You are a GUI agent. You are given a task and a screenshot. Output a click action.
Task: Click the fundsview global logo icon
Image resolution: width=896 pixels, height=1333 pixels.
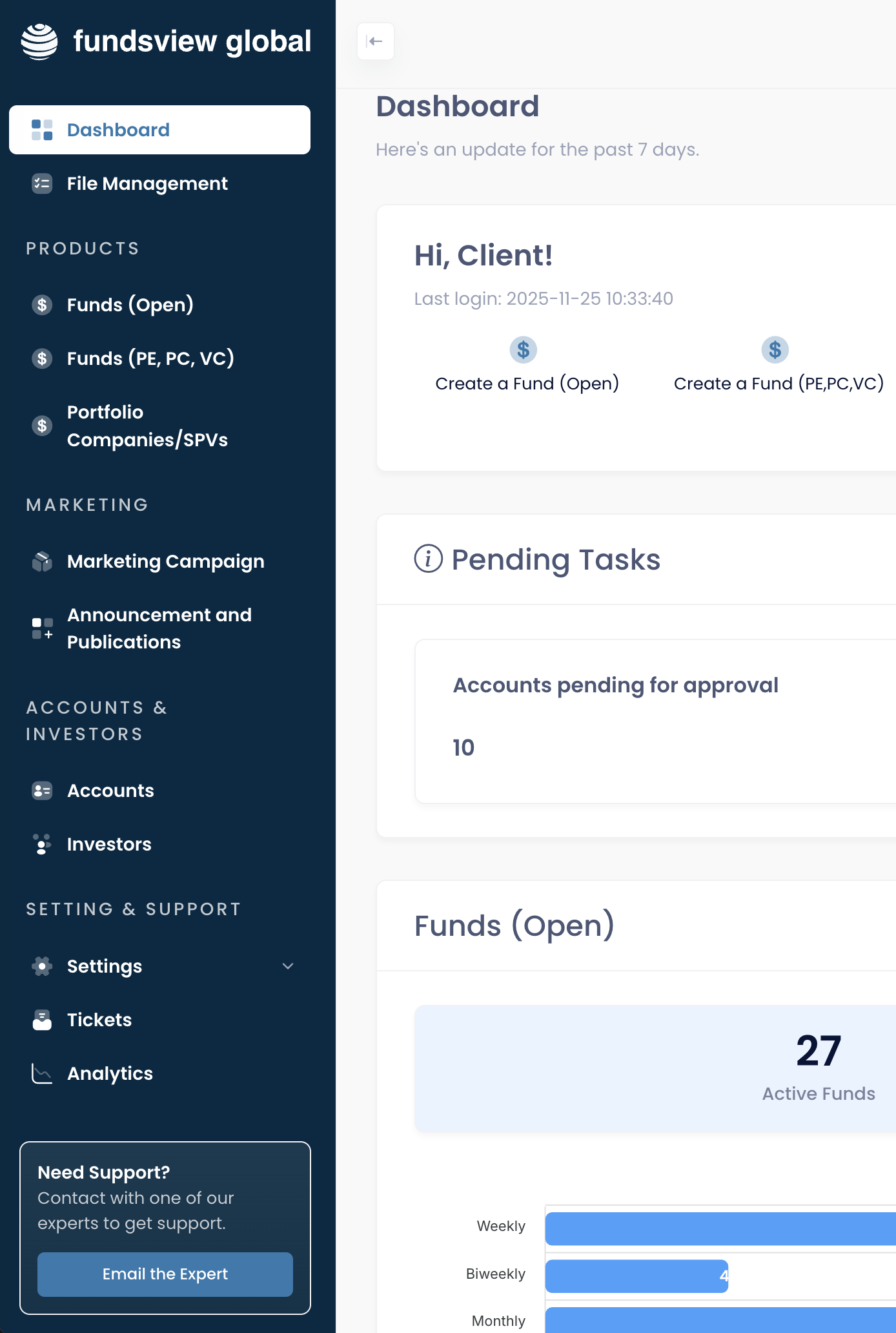39,41
